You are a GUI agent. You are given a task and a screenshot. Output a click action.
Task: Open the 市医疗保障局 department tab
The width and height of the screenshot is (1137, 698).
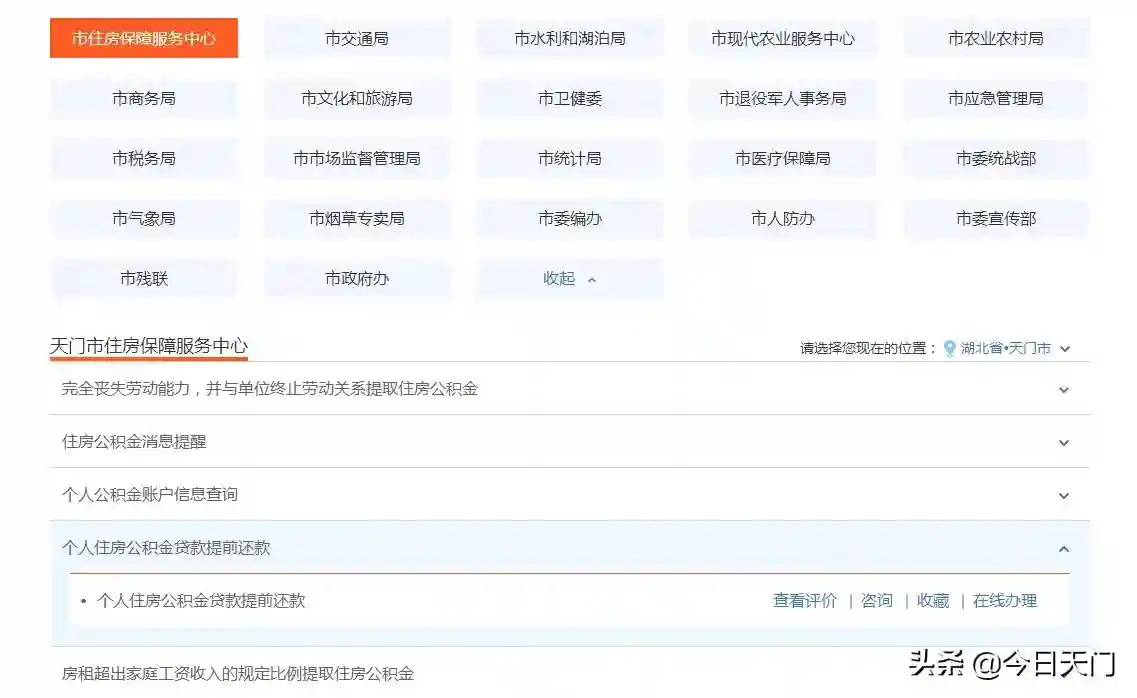pos(783,158)
